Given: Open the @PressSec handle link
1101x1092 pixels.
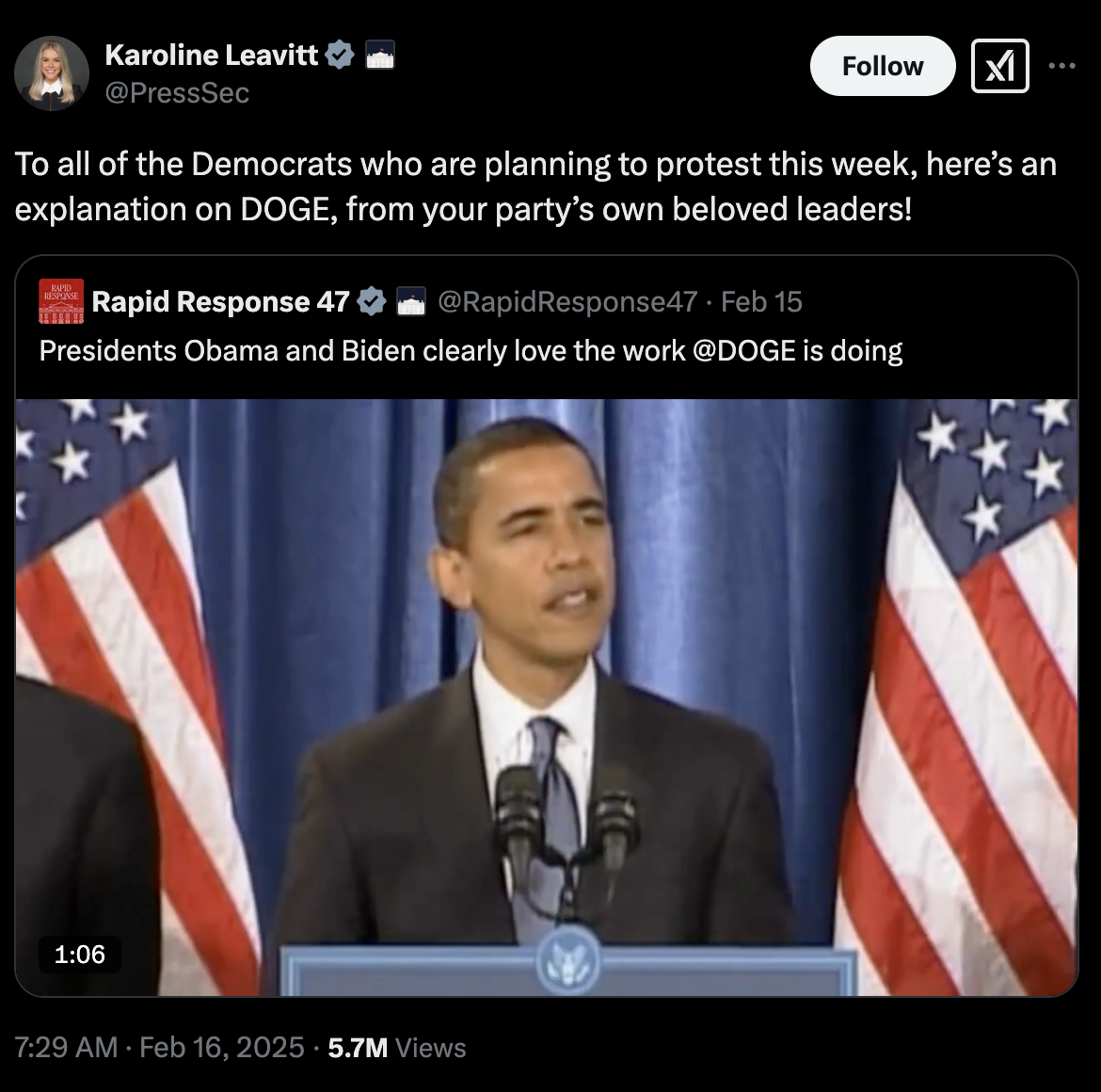Looking at the screenshot, I should point(177,92).
